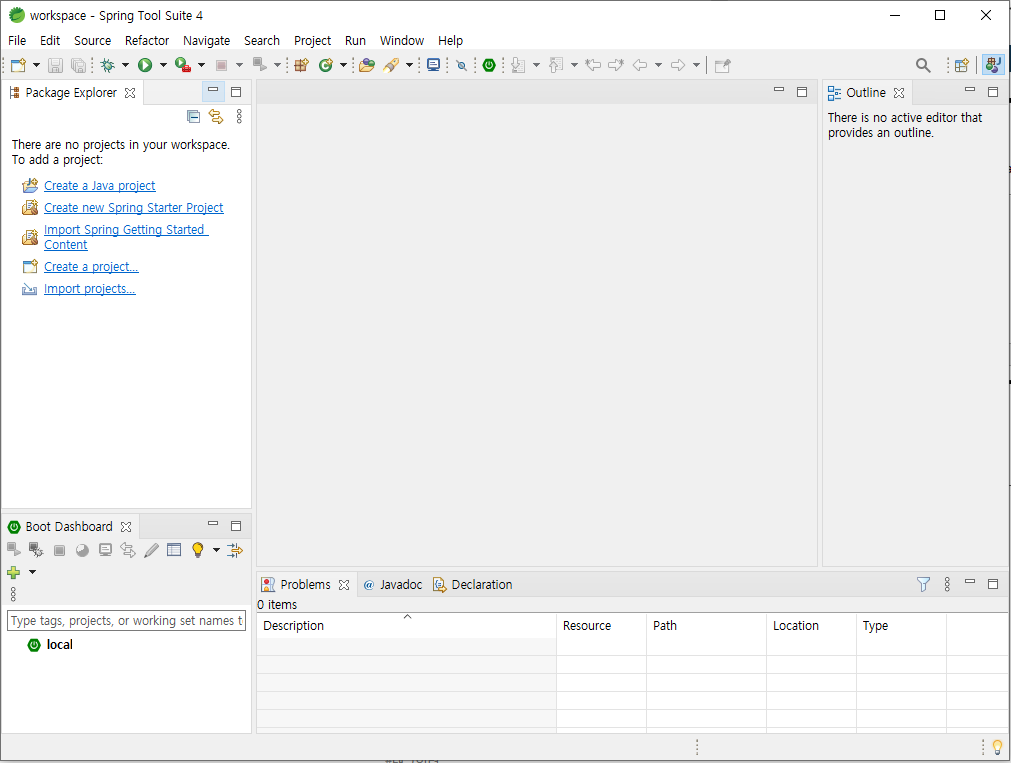Collapse All in Package Explorer
Screen dimensions: 1011x763
point(193,116)
